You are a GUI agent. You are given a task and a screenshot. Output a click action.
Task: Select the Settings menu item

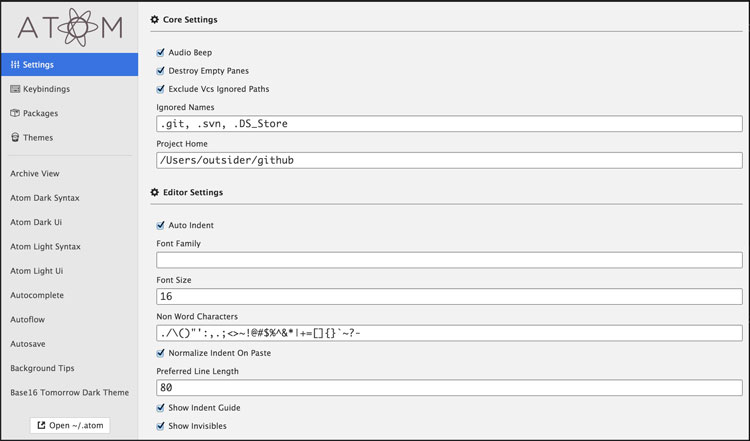click(x=69, y=65)
